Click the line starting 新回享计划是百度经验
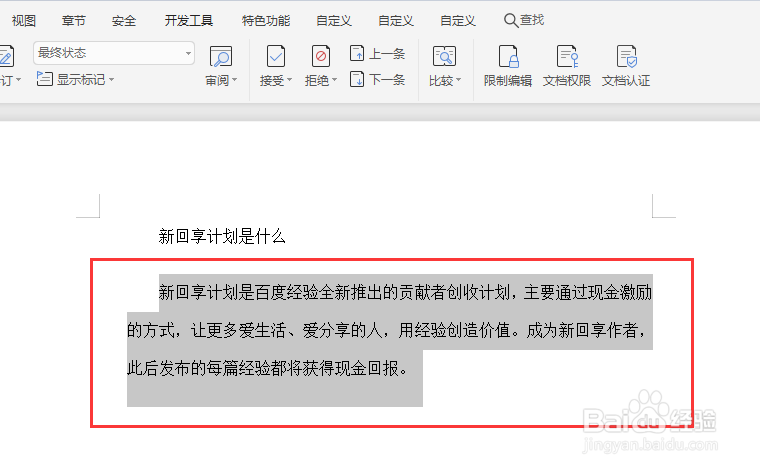760x471 pixels. (x=405, y=292)
